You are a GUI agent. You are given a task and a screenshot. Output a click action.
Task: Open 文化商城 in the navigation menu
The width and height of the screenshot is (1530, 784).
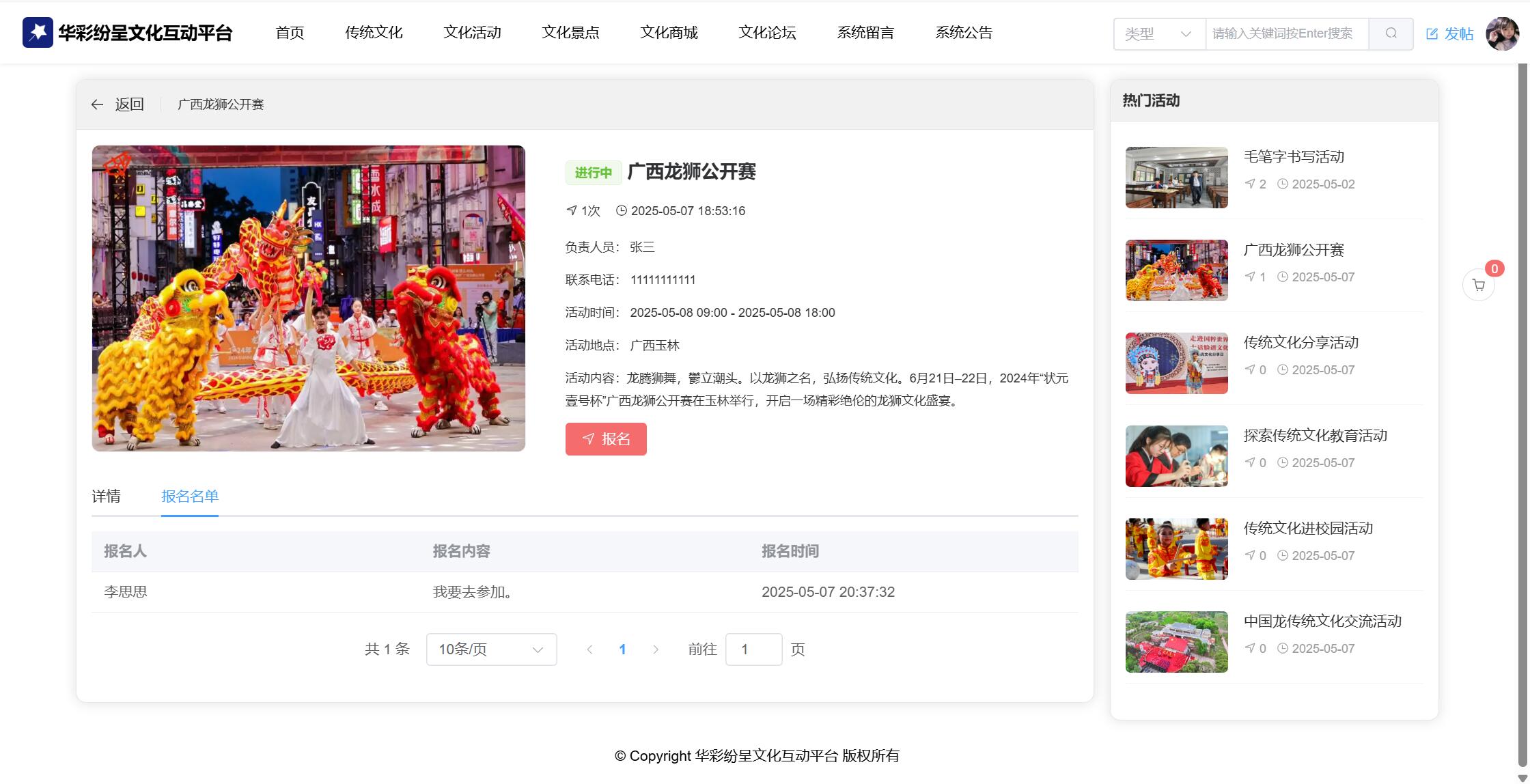point(669,33)
